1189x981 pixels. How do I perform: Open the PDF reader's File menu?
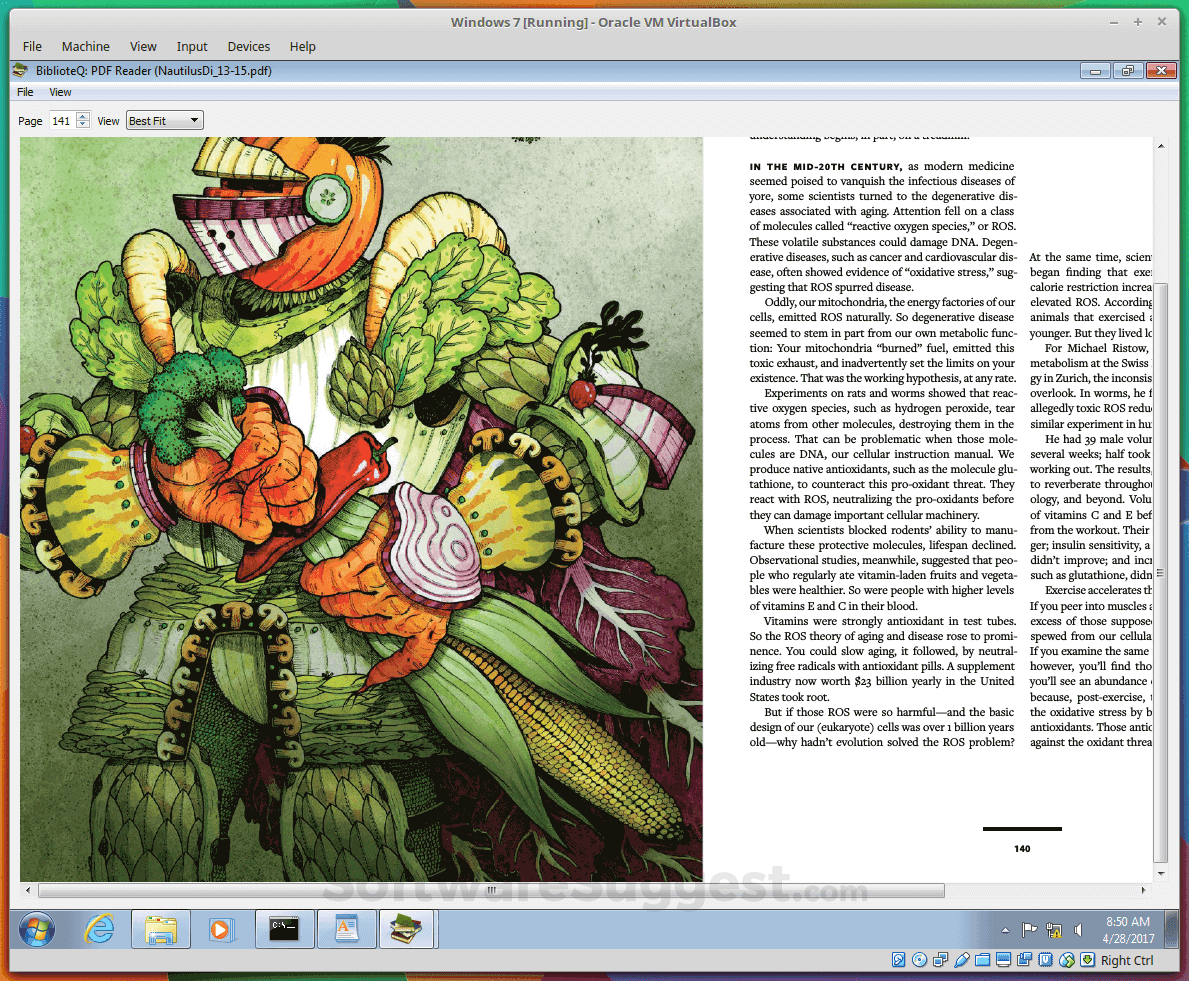(x=25, y=91)
